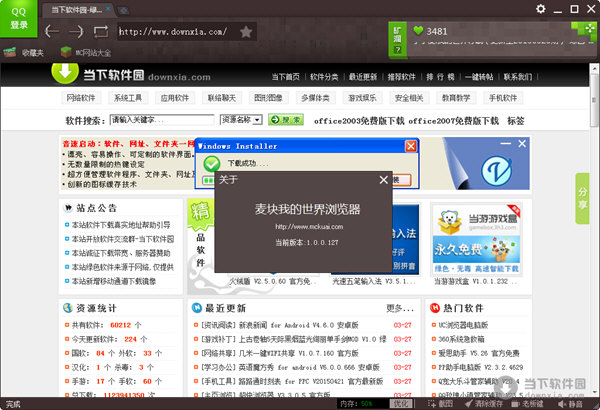Close the Windows Installer dialog with red X

point(411,146)
